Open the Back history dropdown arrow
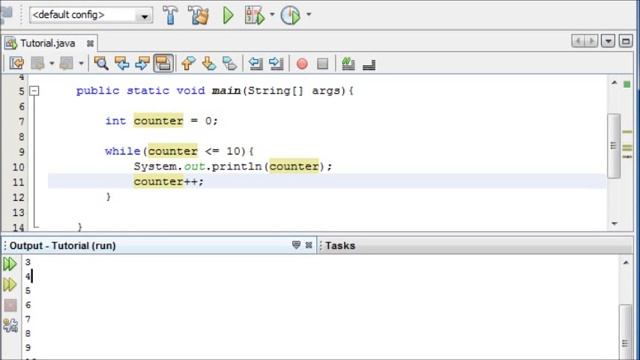Screen dimensions: 640x360 (x=52, y=63)
